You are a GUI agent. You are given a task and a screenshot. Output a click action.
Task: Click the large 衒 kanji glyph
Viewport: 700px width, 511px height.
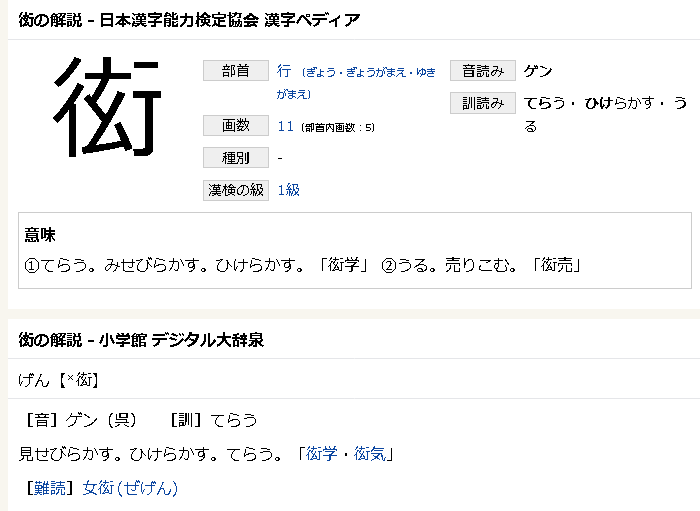pyautogui.click(x=107, y=107)
